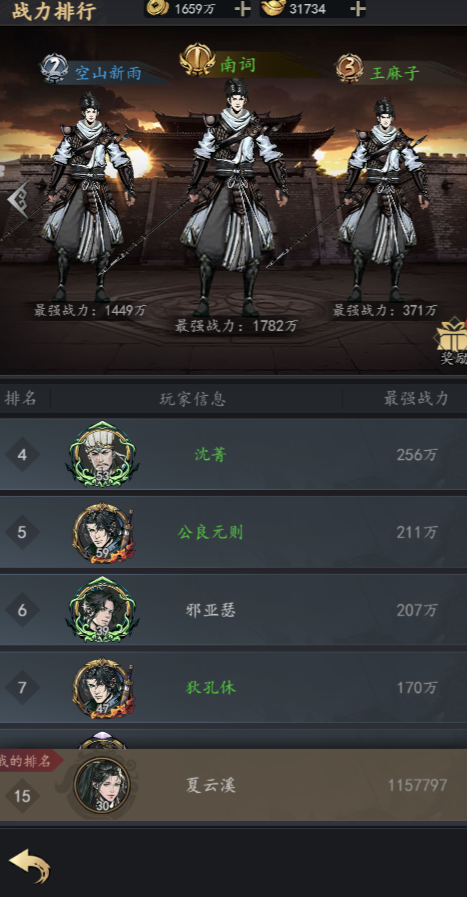
Task: Open 公良元则's avatar portrait
Action: coord(103,533)
